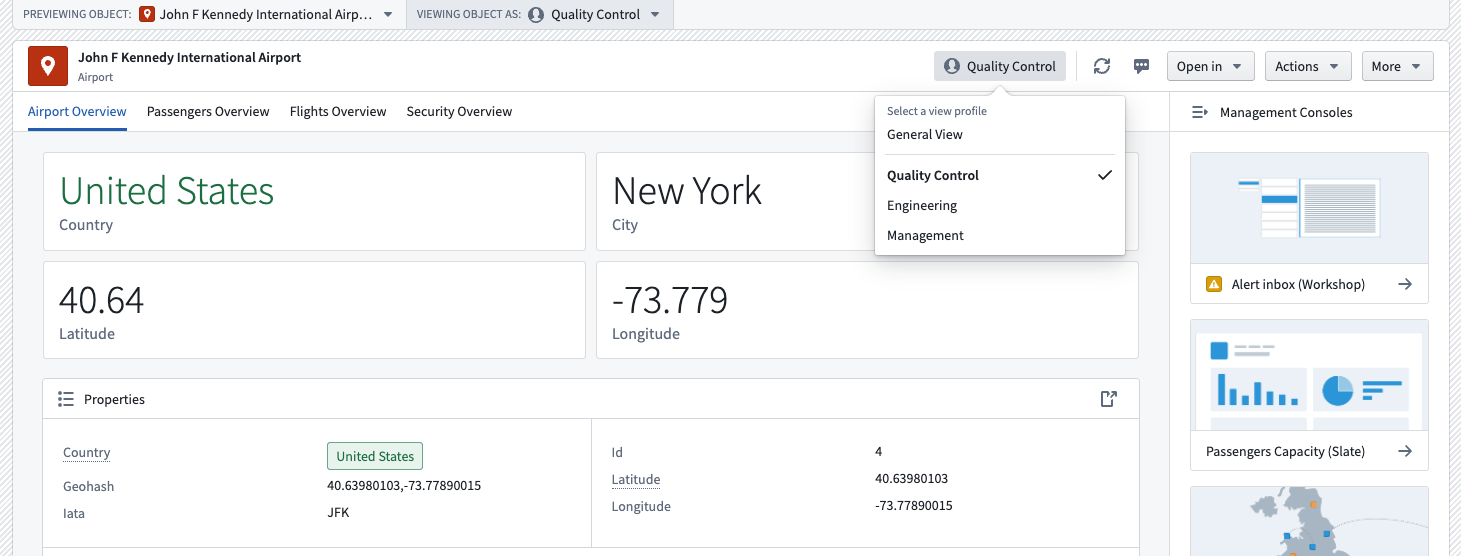Expand the Actions dropdown
Viewport: 1461px width, 556px height.
click(x=1308, y=66)
